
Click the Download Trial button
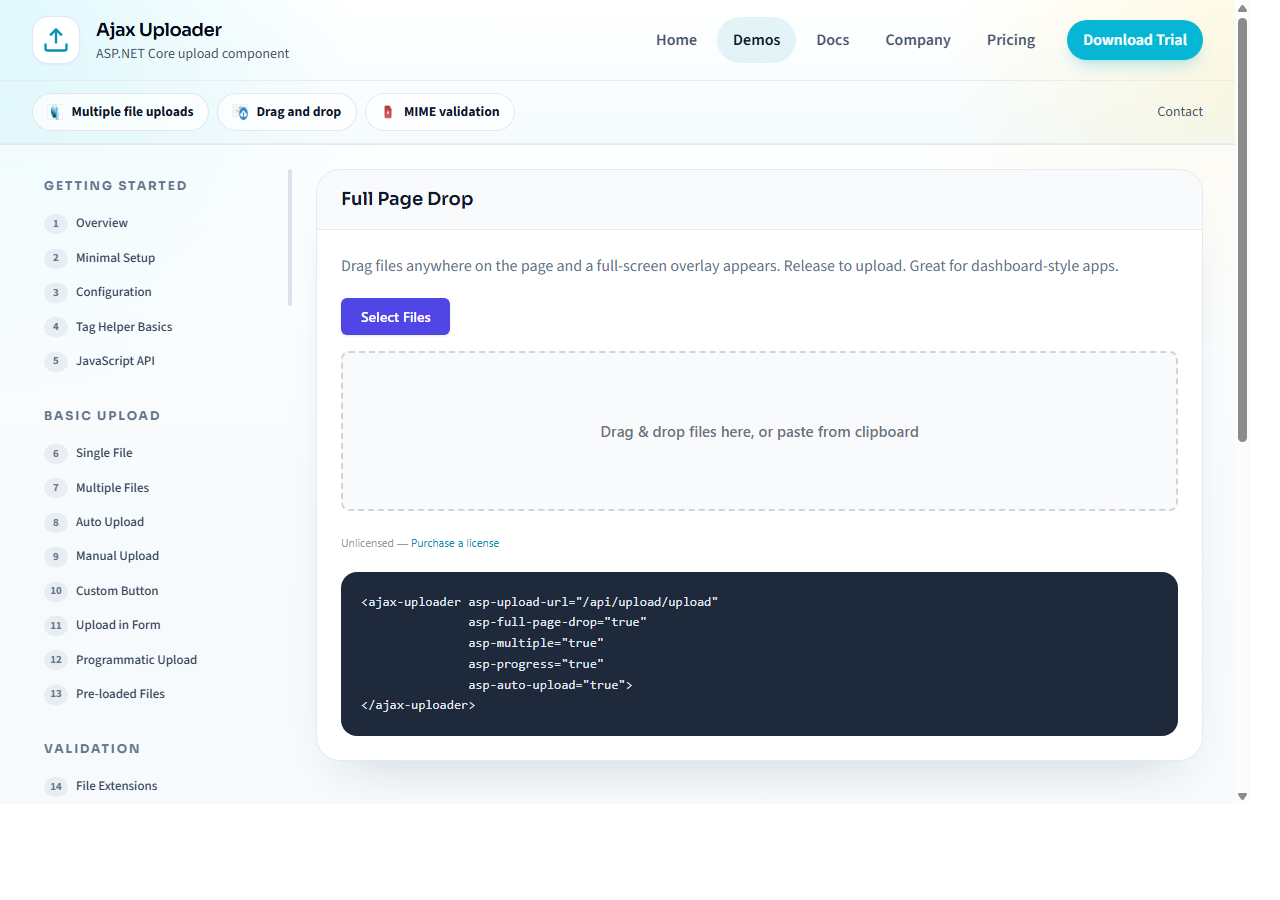point(1134,40)
